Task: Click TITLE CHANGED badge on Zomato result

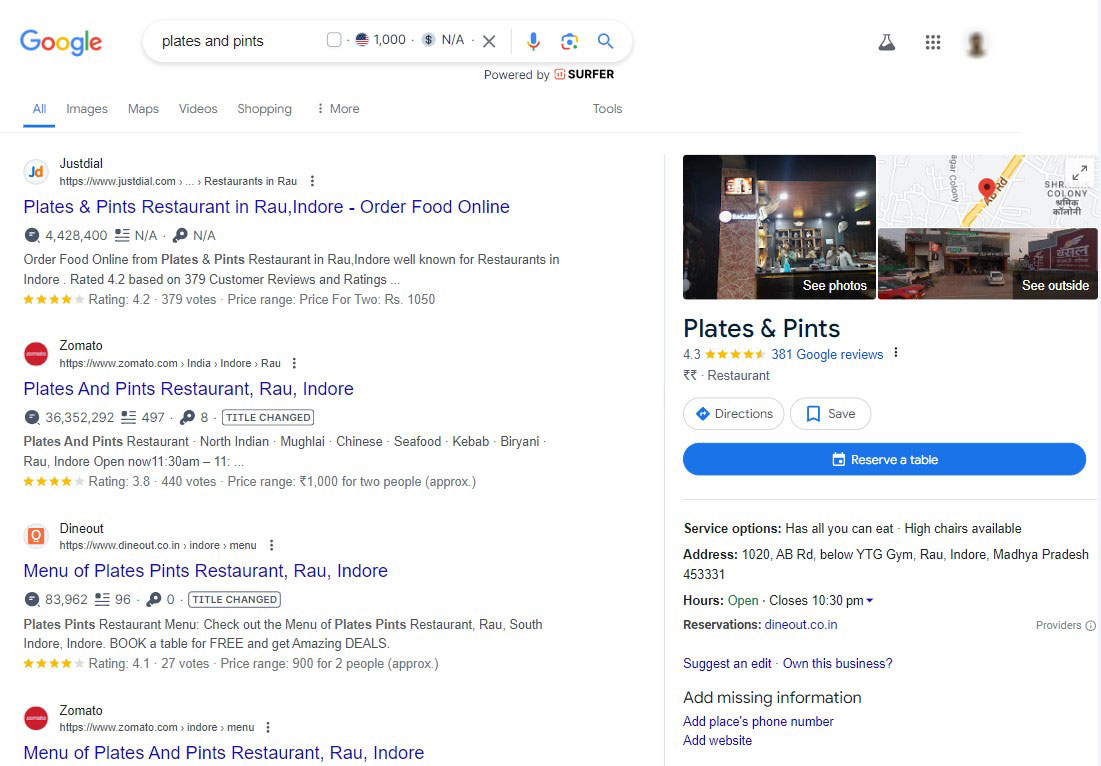Action: (268, 418)
